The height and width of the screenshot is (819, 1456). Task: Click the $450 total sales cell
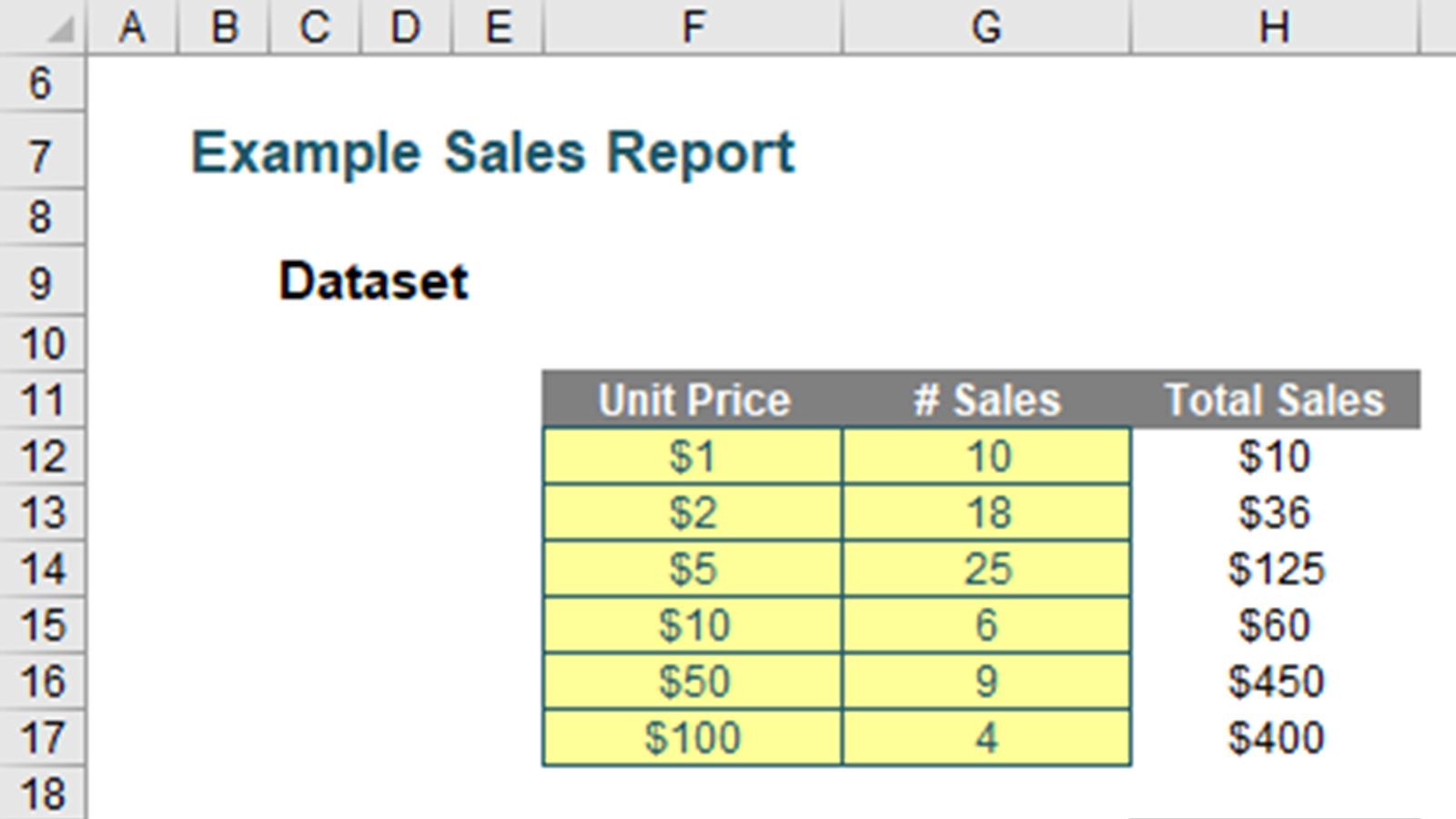click(1275, 682)
